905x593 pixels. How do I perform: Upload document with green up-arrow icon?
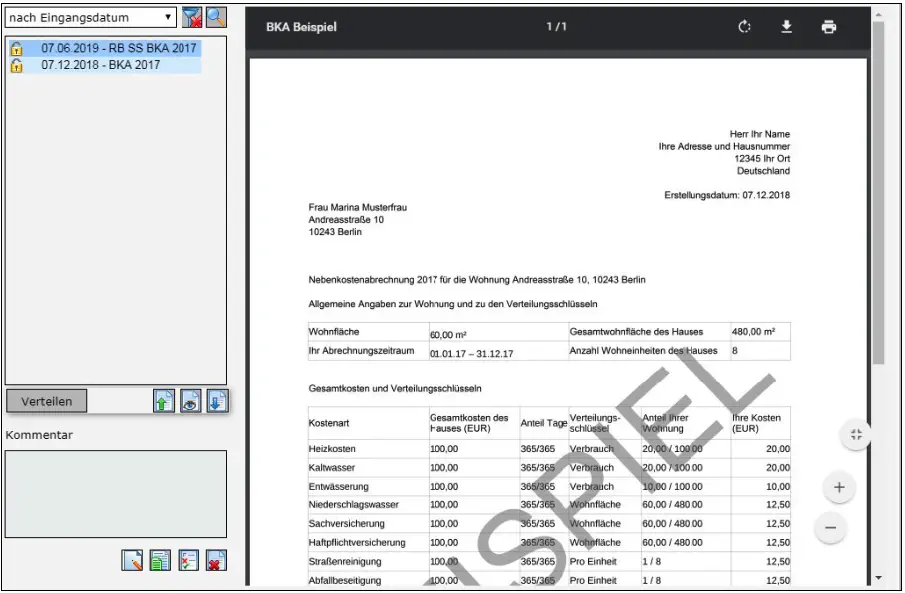coord(164,401)
